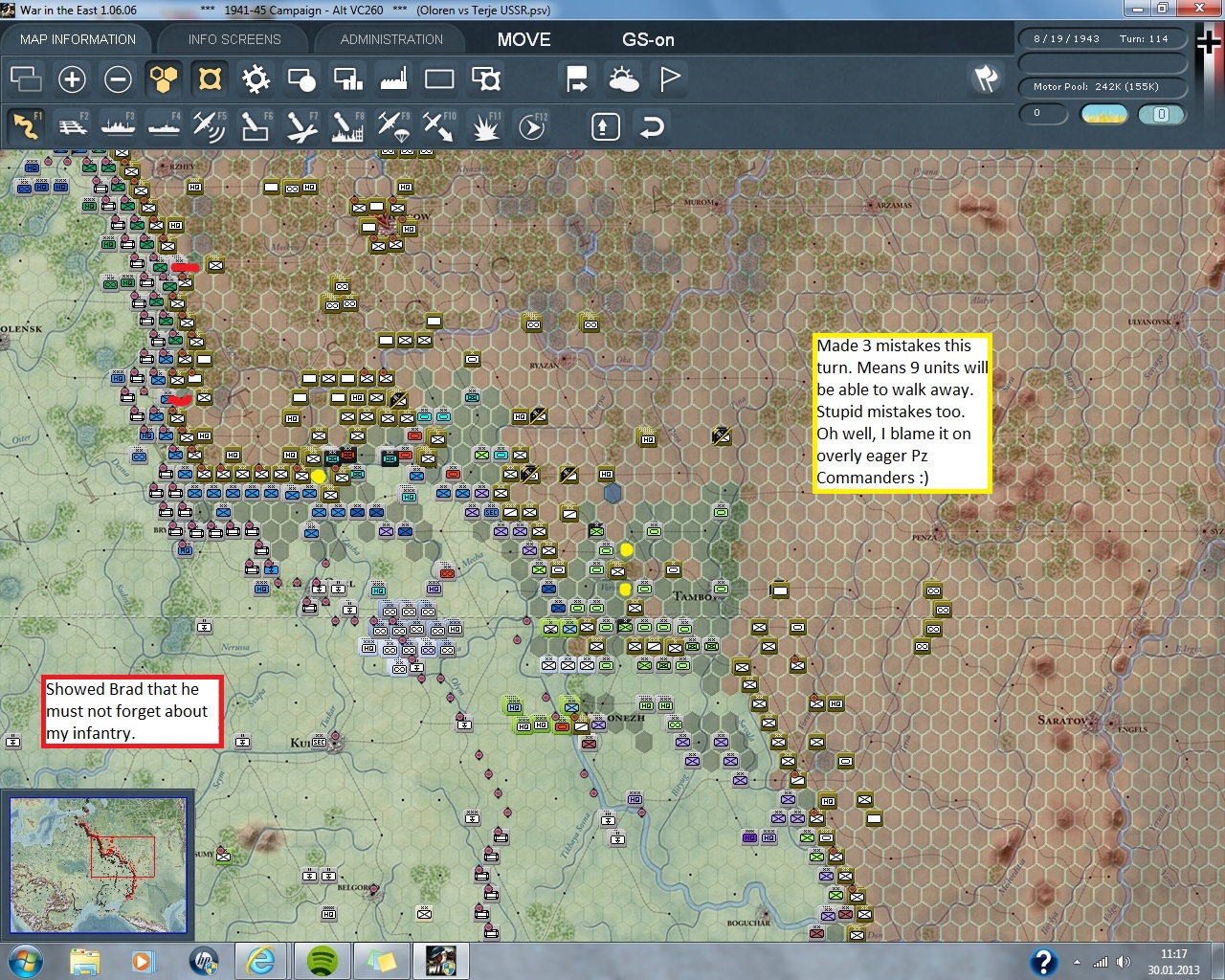1225x980 pixels.
Task: Select the F7 bomb on aircraft mode
Action: pos(302,125)
